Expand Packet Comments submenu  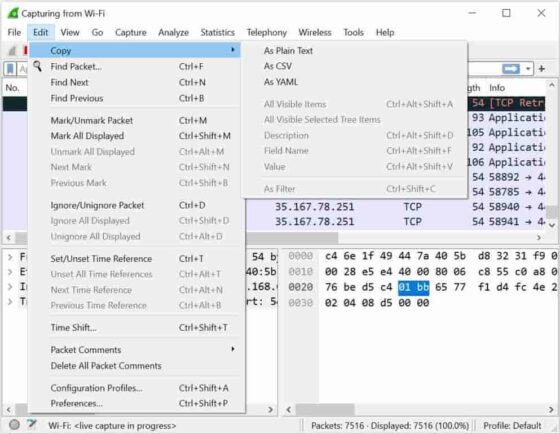135,349
